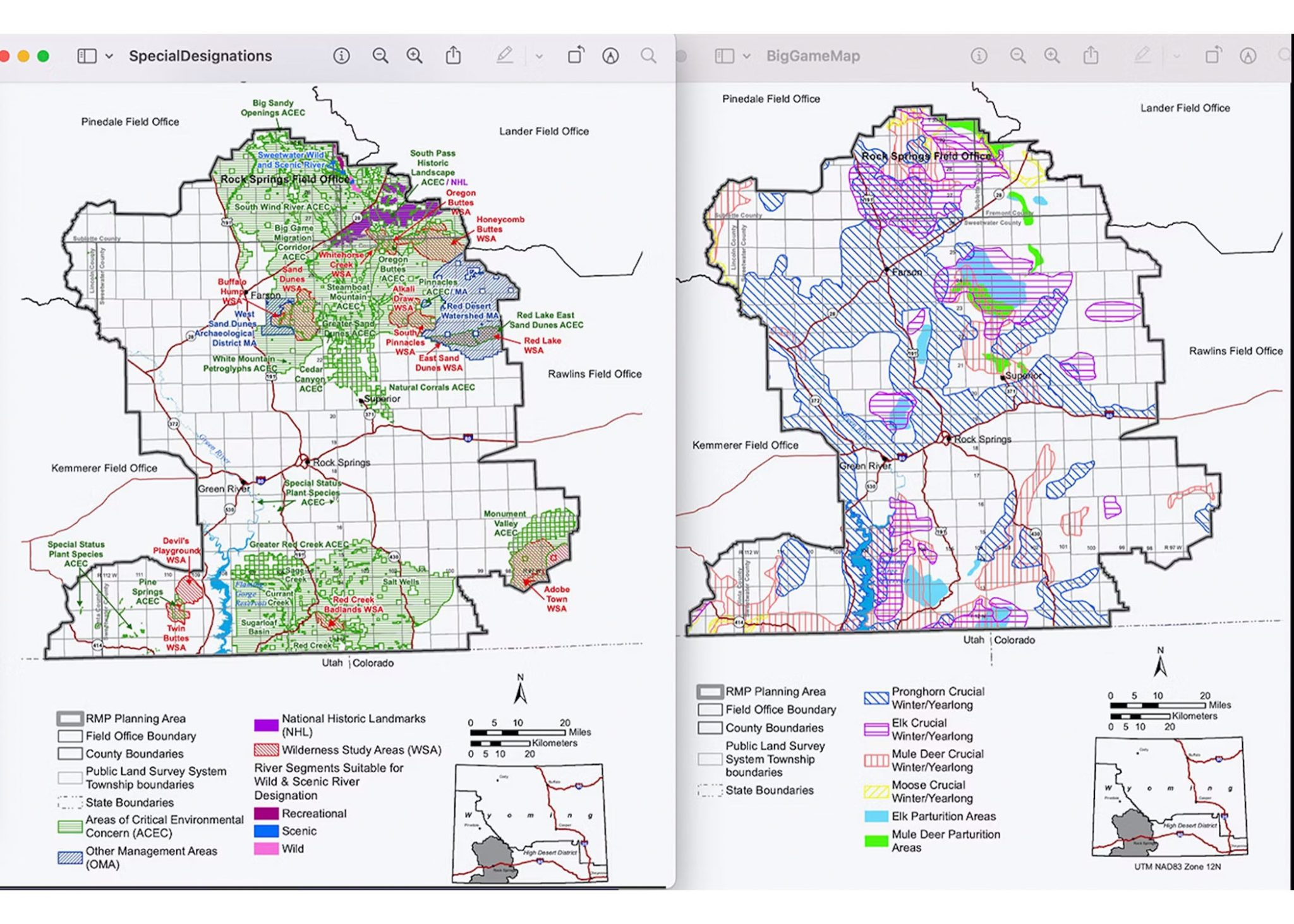Open search in the SpecialDesignations window

648,56
